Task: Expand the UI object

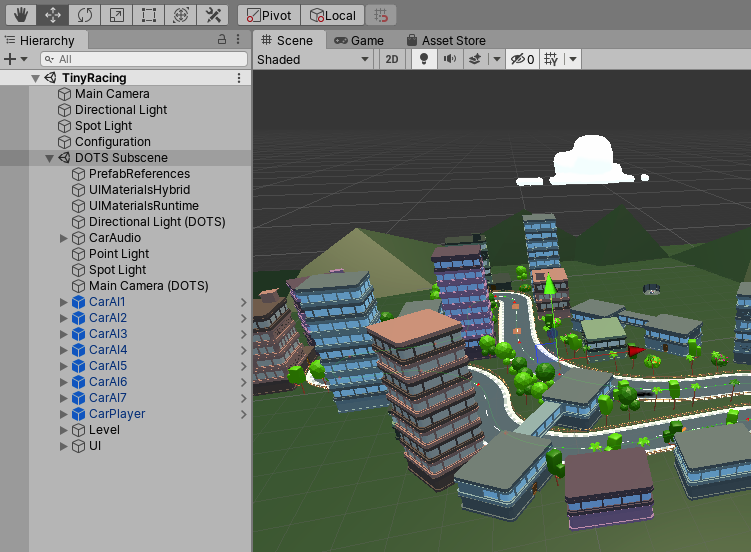Action: [63, 446]
